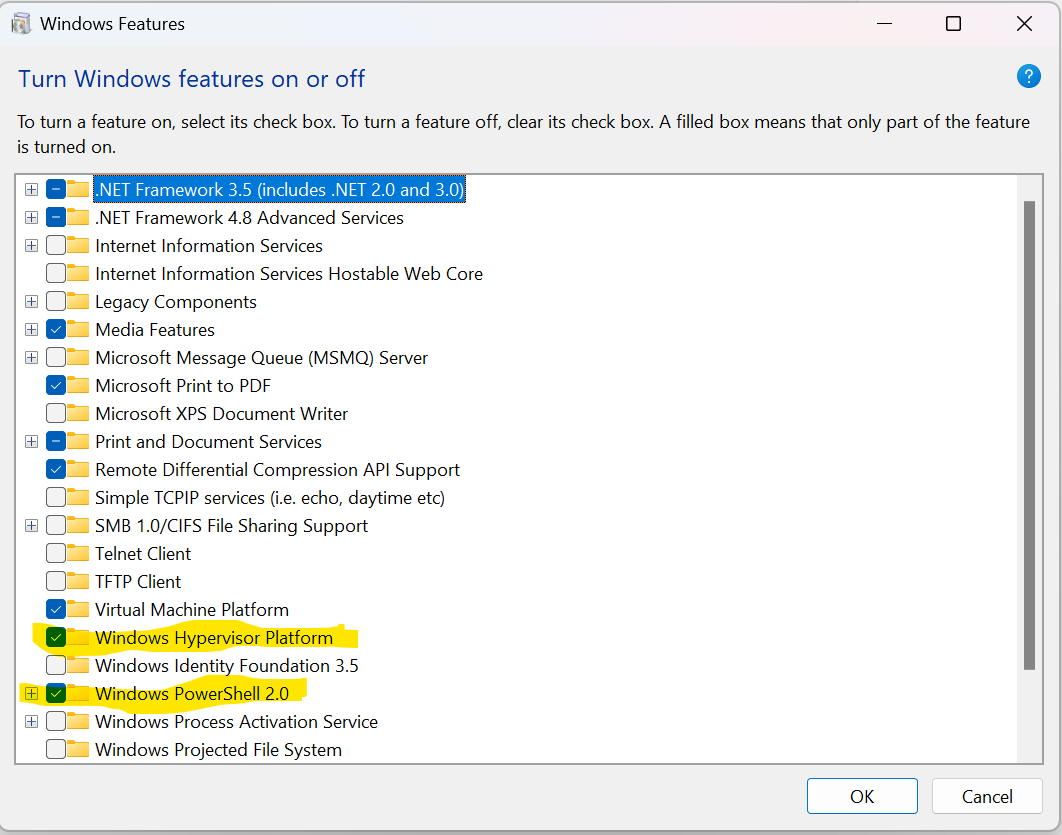
Task: Click the Windows Features title bar icon
Action: click(21, 24)
